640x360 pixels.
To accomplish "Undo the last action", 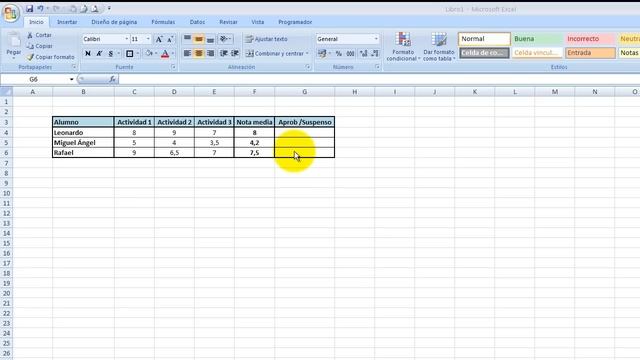I will tap(40, 9).
